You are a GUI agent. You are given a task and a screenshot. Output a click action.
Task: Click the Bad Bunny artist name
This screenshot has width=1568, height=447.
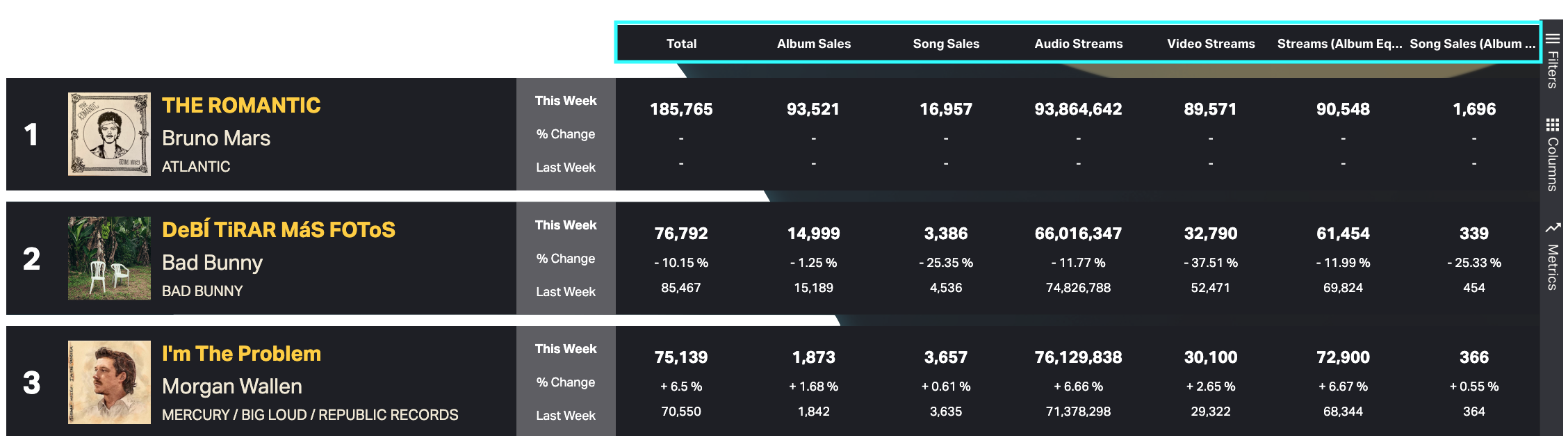tap(212, 263)
